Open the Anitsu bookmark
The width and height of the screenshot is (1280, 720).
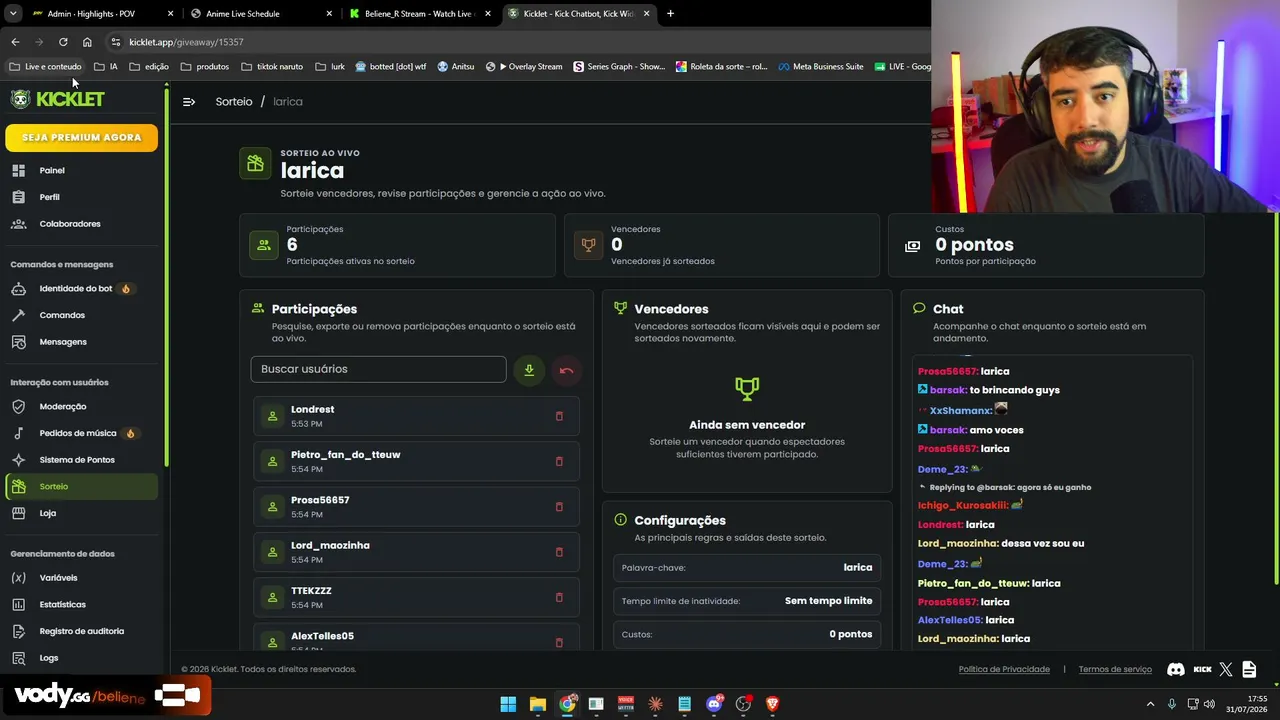[456, 67]
